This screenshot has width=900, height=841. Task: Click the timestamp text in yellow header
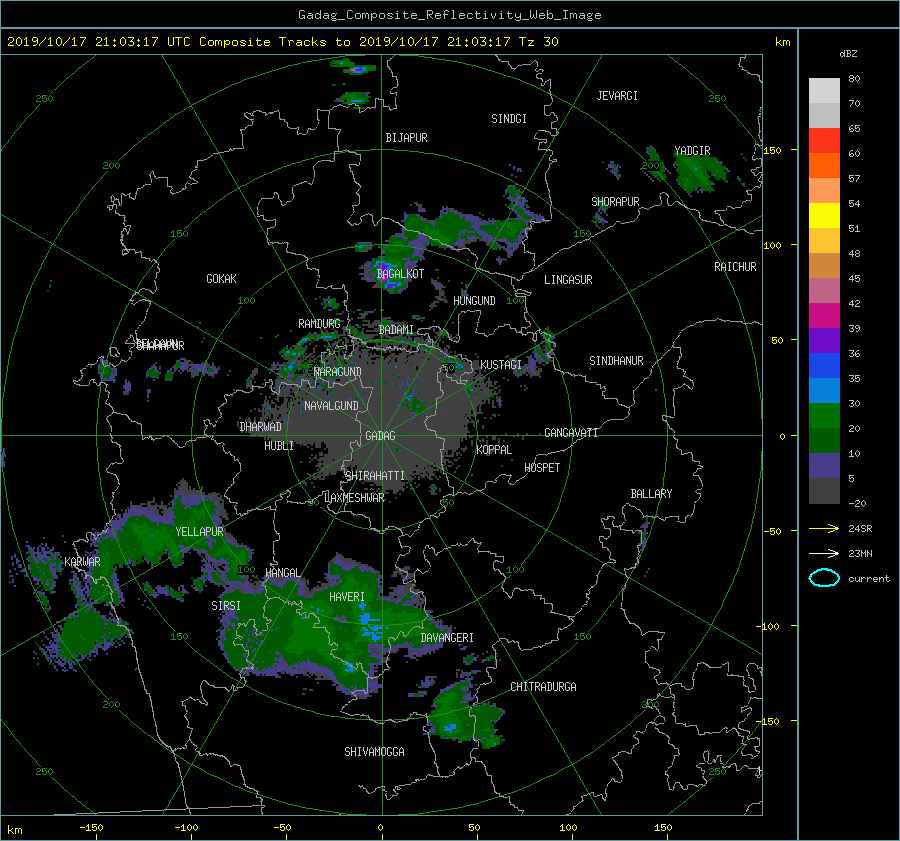[282, 42]
